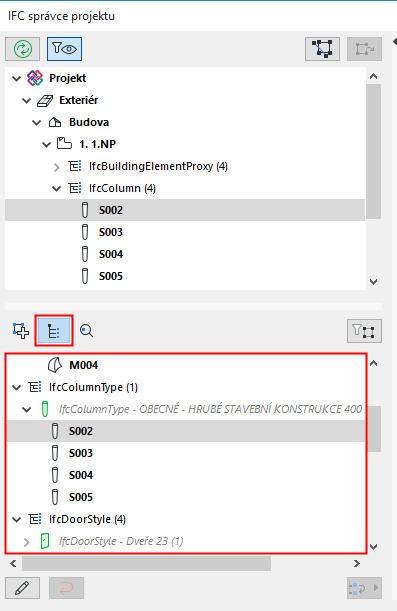This screenshot has height=611, width=397.
Task: Click the add new assignment icon
Action: point(21,331)
